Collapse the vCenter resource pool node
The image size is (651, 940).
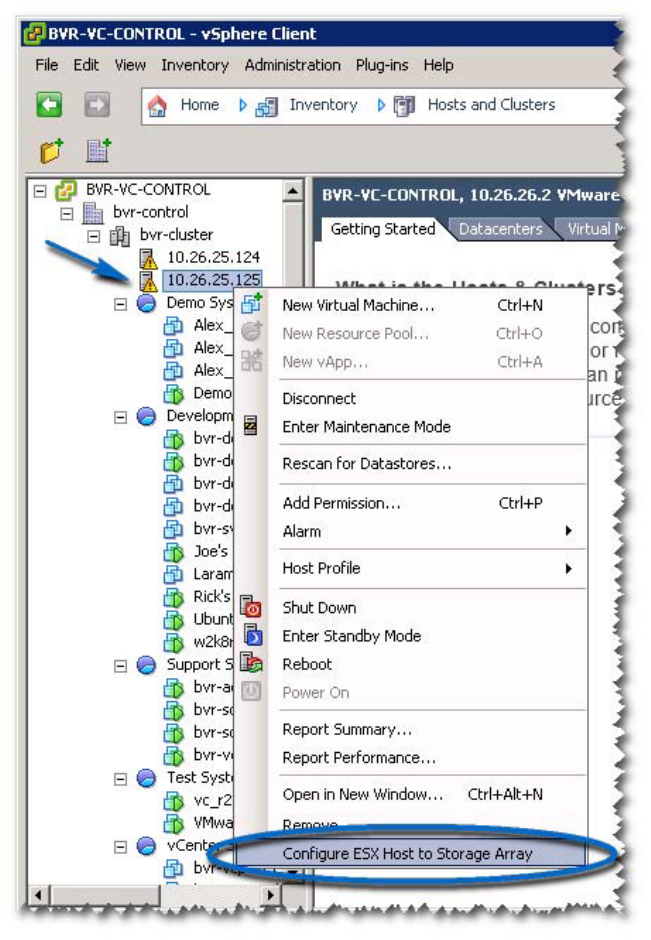(x=120, y=847)
